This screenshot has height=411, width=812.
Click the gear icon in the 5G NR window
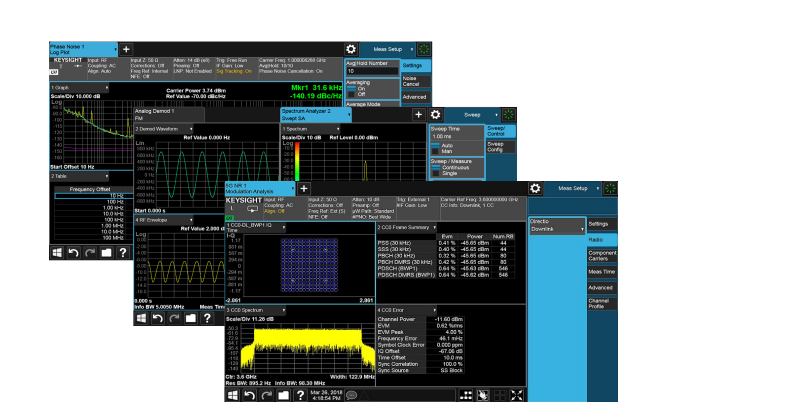537,188
